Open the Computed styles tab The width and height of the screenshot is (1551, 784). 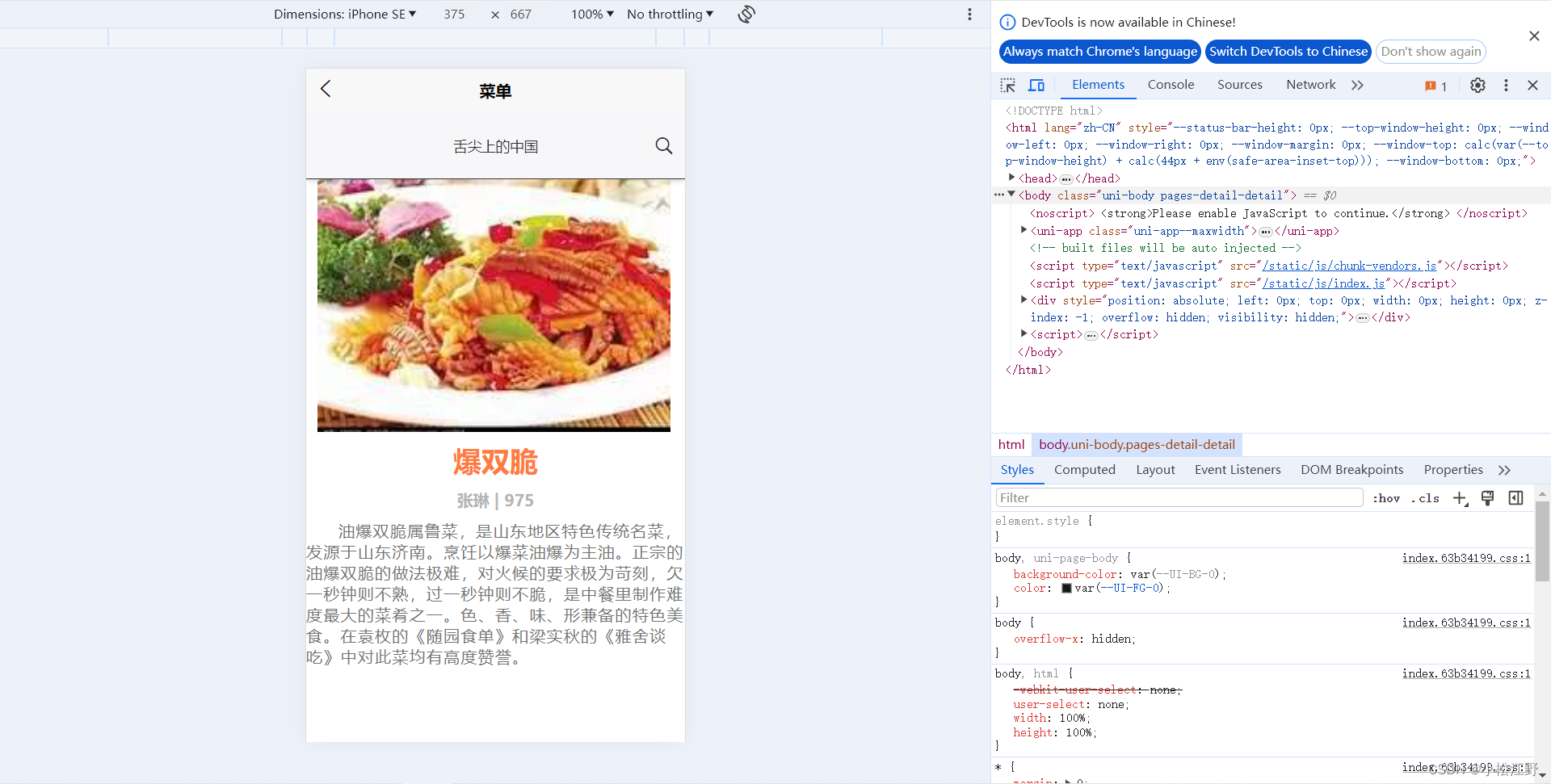click(x=1084, y=470)
